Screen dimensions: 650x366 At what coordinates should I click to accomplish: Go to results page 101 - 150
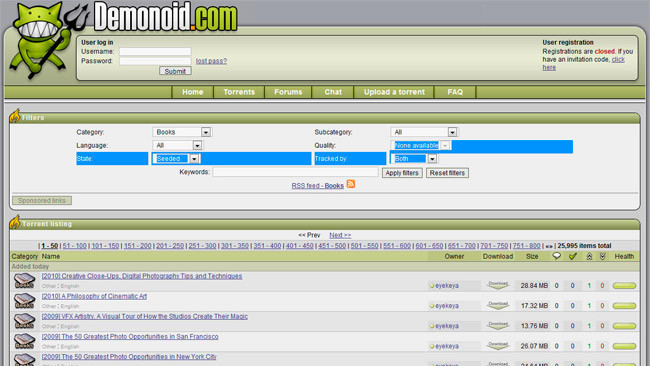[x=105, y=246]
